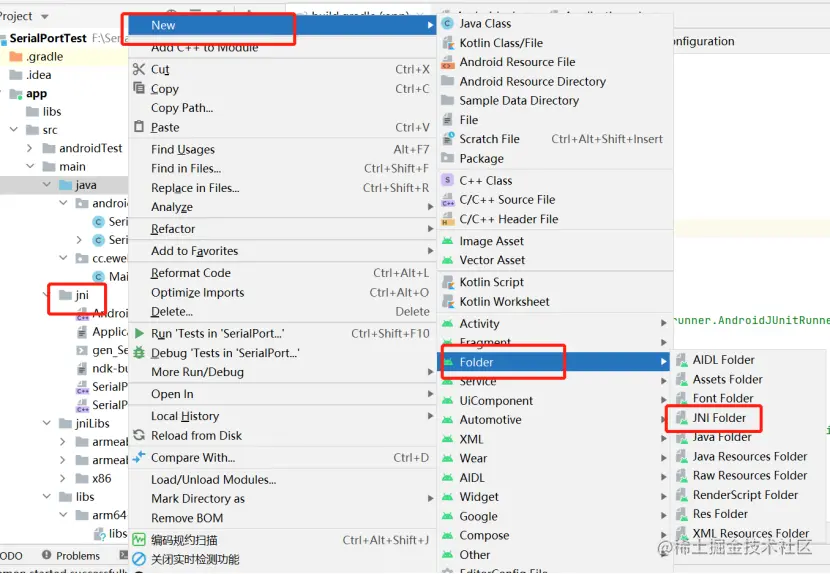Choose Optimize Imports entry
Image resolution: width=830 pixels, height=574 pixels.
[x=282, y=292]
